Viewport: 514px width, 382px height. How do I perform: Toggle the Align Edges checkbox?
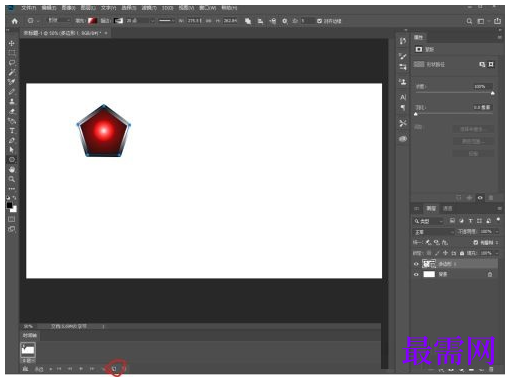tap(319, 21)
